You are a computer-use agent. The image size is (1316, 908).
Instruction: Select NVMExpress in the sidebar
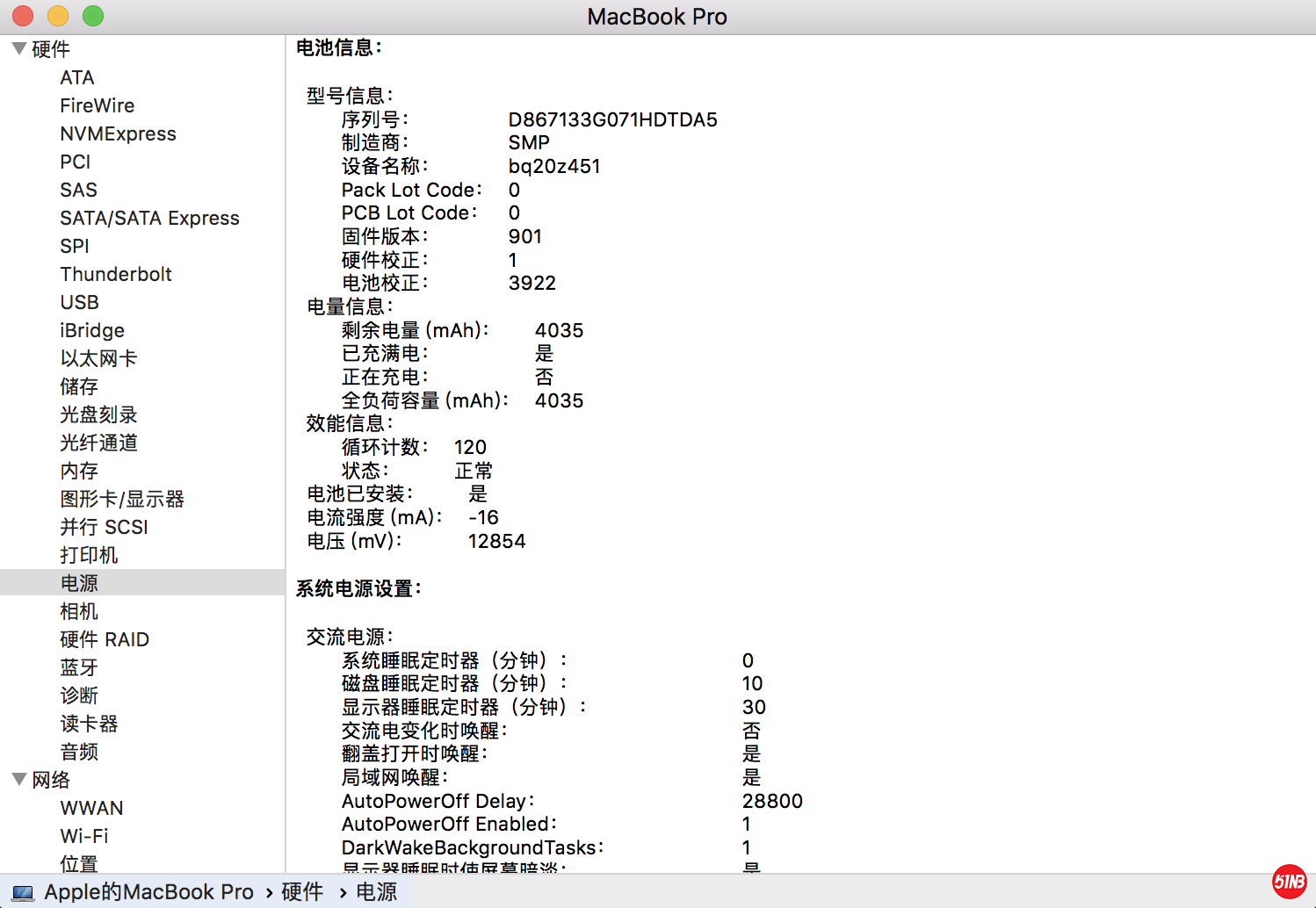tap(118, 133)
